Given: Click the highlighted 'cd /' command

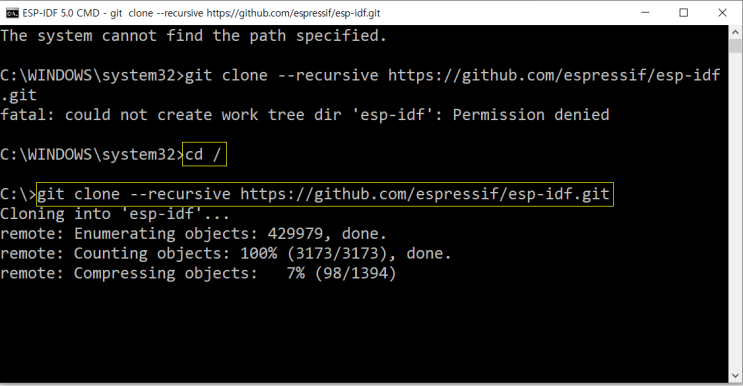Looking at the screenshot, I should pos(204,154).
